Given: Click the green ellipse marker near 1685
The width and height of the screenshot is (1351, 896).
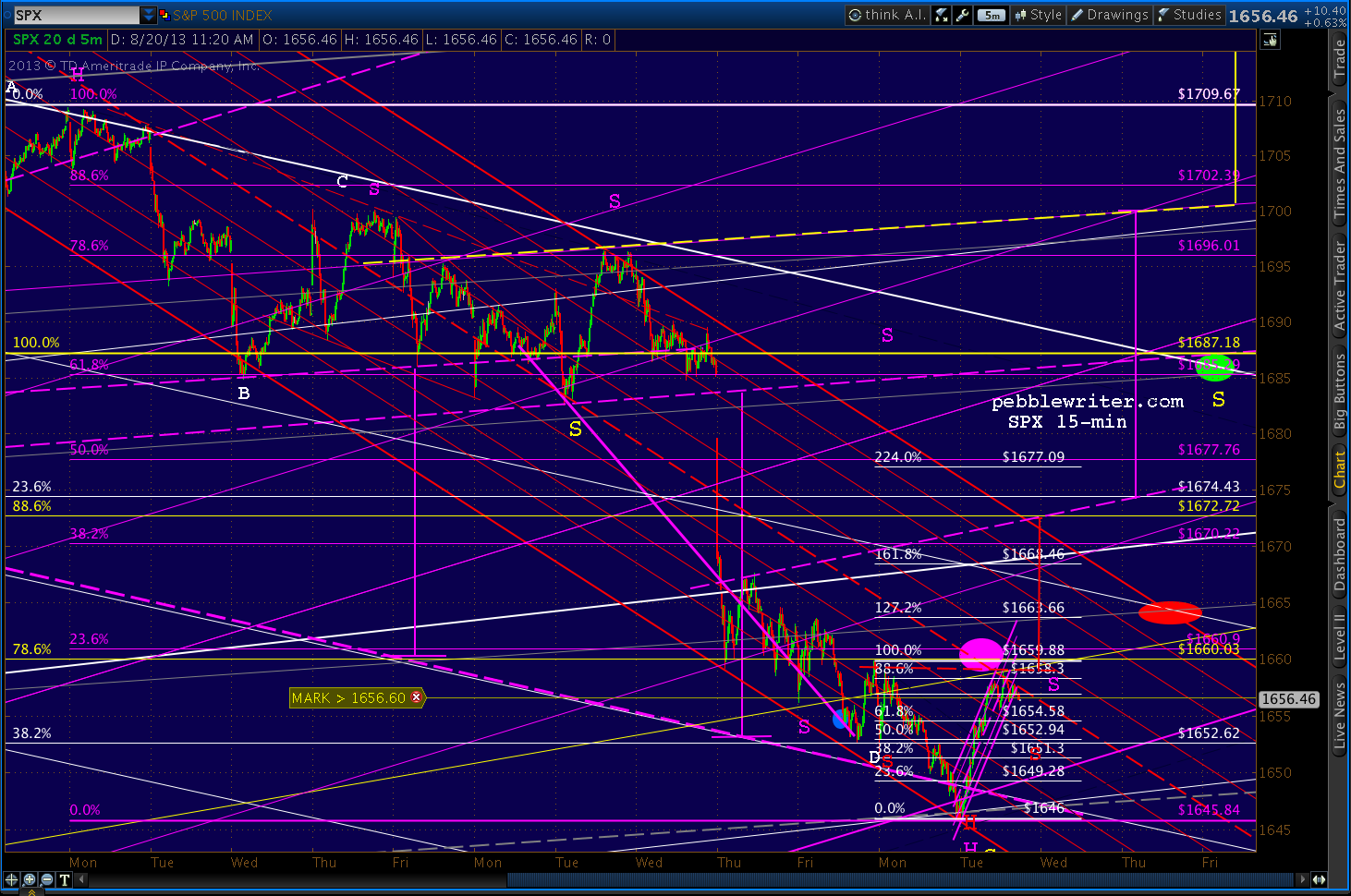Looking at the screenshot, I should point(1215,368).
